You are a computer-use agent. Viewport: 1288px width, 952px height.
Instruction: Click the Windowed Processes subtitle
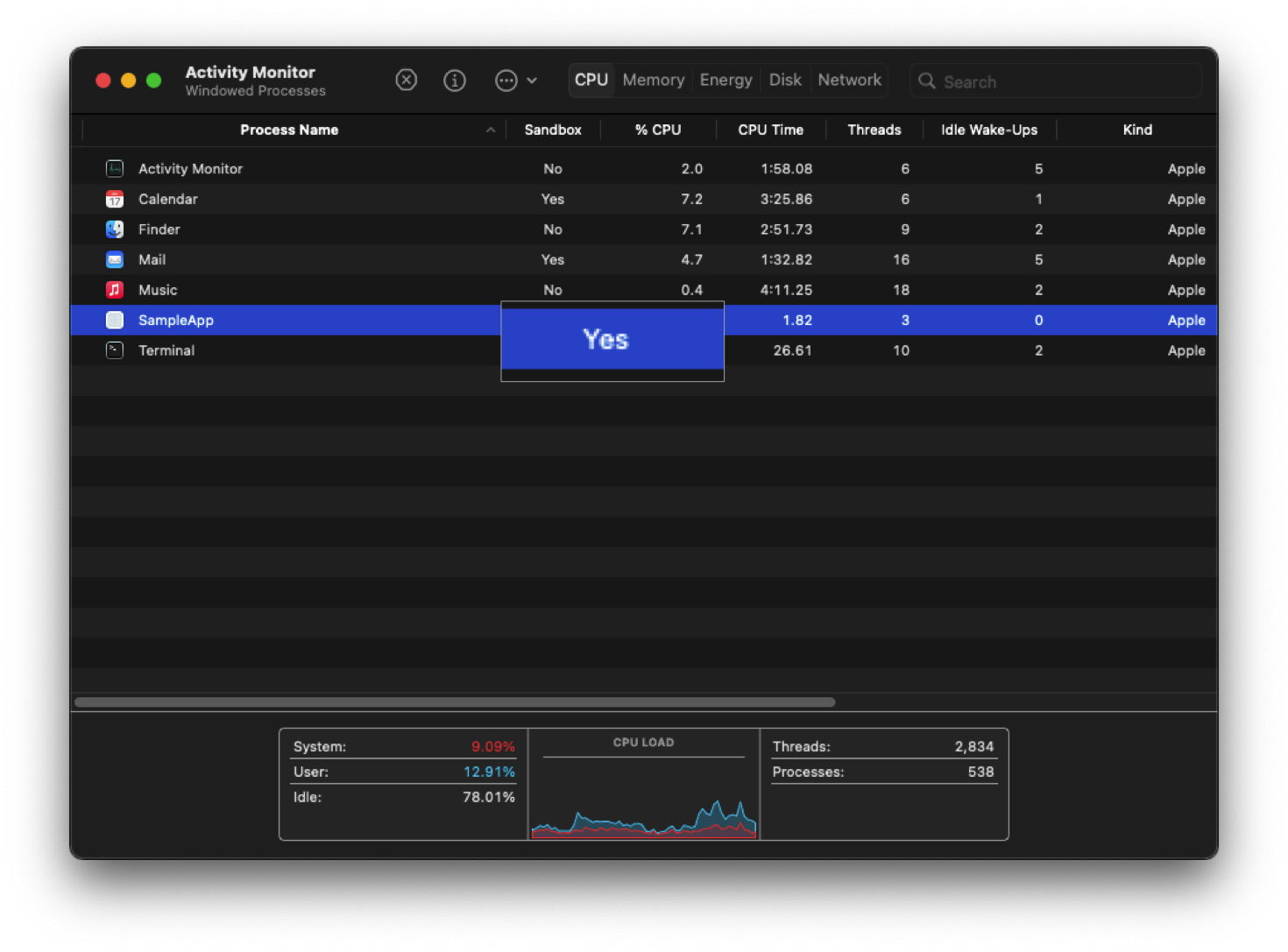click(x=255, y=91)
